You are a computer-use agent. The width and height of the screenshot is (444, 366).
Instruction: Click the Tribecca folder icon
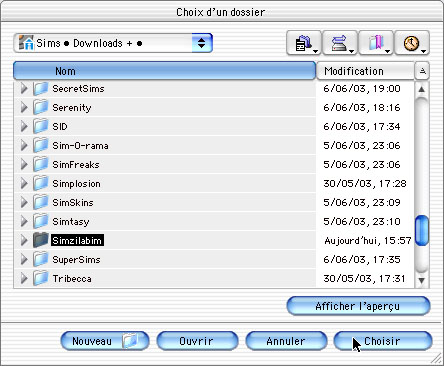tap(41, 278)
